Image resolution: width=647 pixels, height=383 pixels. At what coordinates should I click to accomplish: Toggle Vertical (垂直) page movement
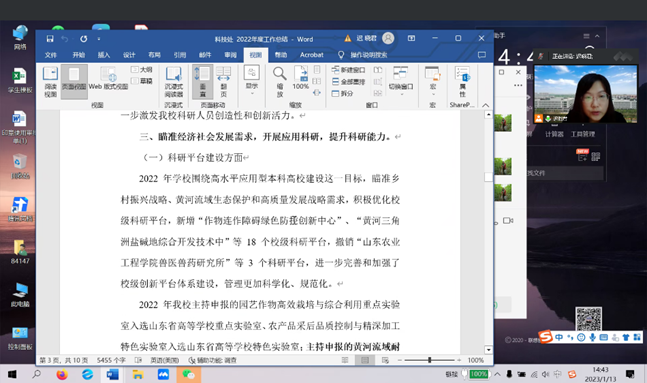203,82
